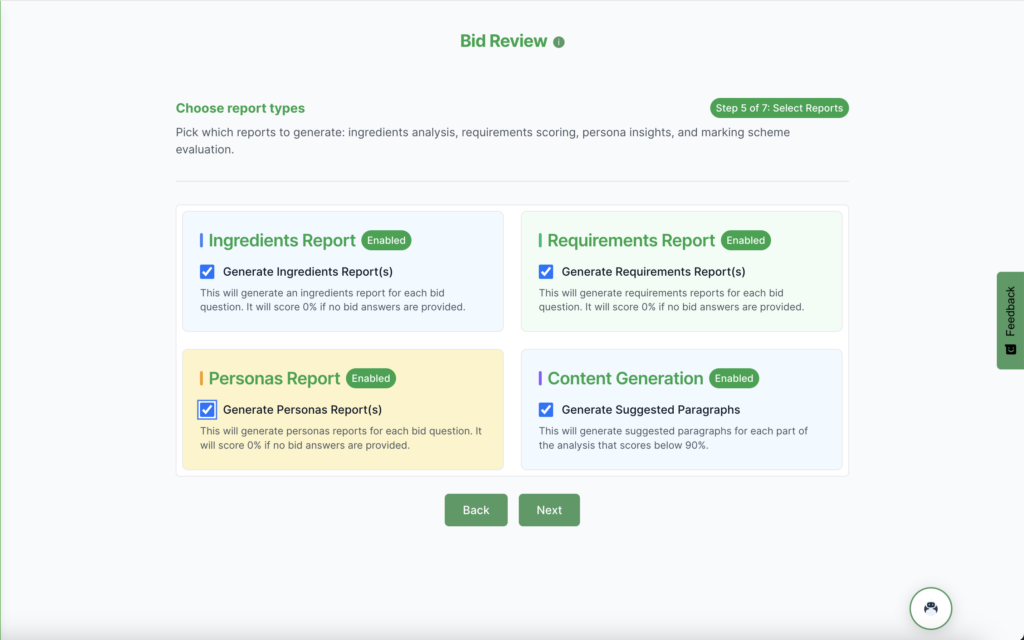The height and width of the screenshot is (640, 1024).
Task: Toggle Generate Requirements Report(s) checkbox
Action: (x=546, y=271)
